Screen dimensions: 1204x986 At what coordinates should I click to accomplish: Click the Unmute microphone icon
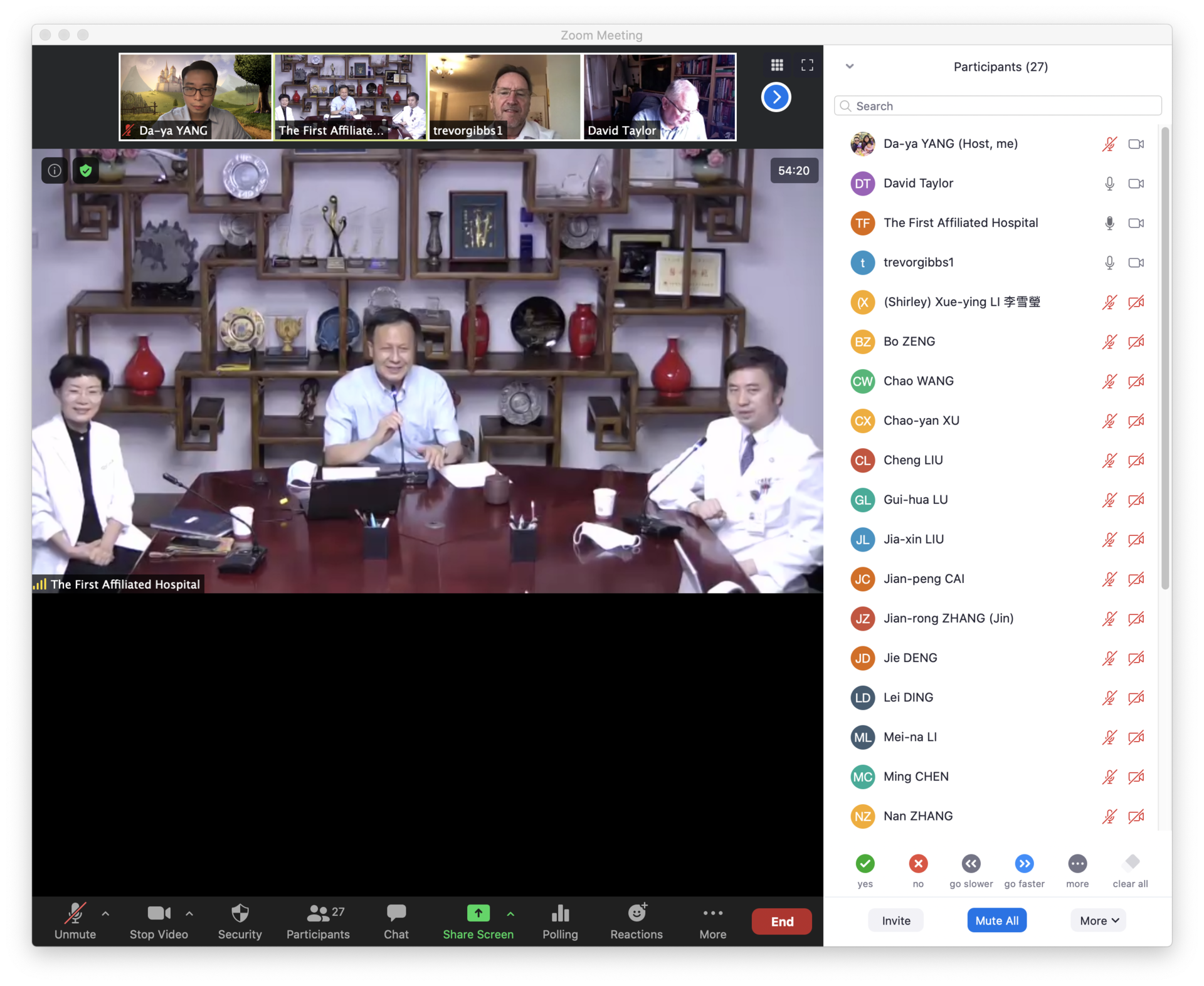coord(75,913)
